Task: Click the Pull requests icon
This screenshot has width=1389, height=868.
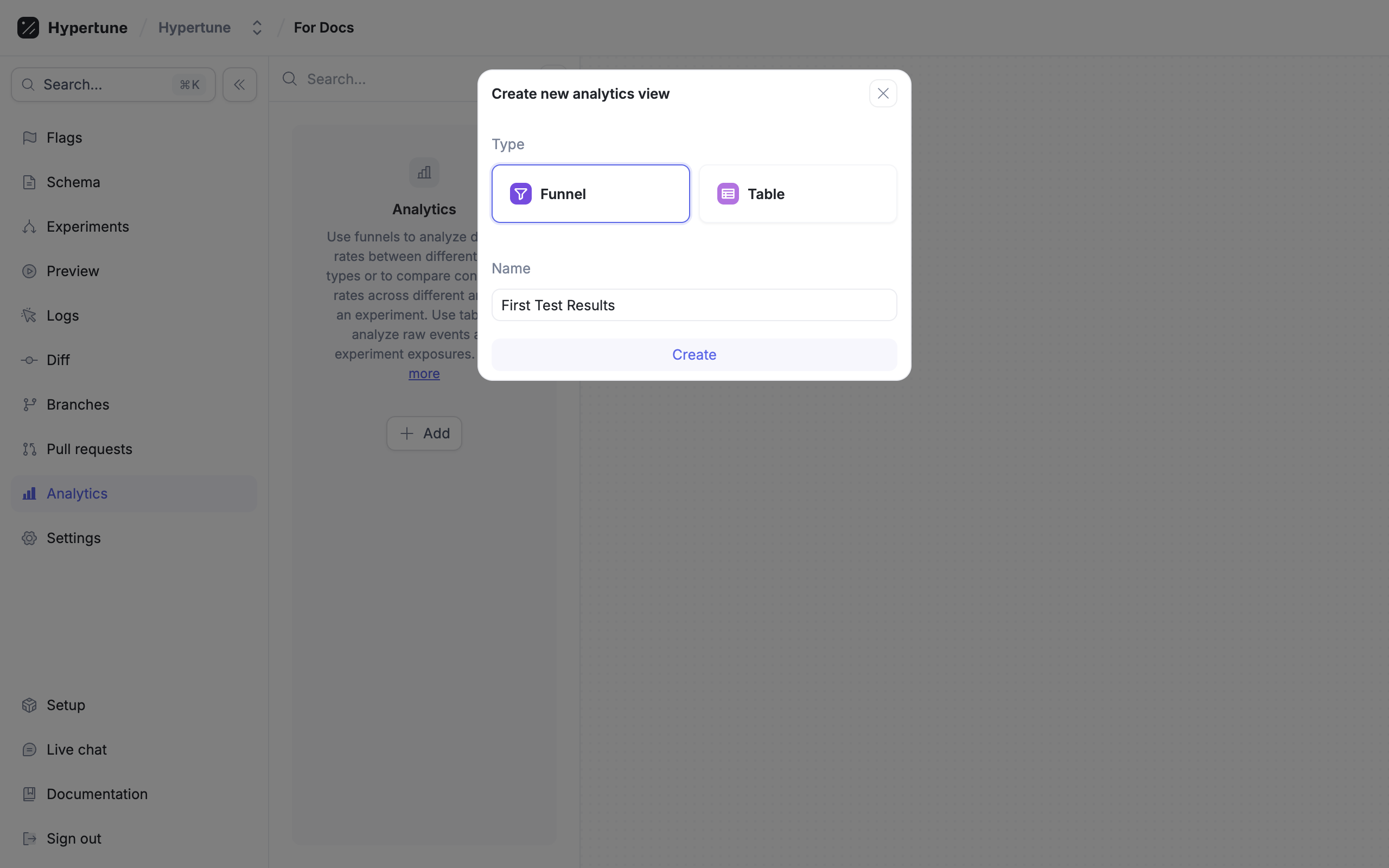Action: coord(29,449)
